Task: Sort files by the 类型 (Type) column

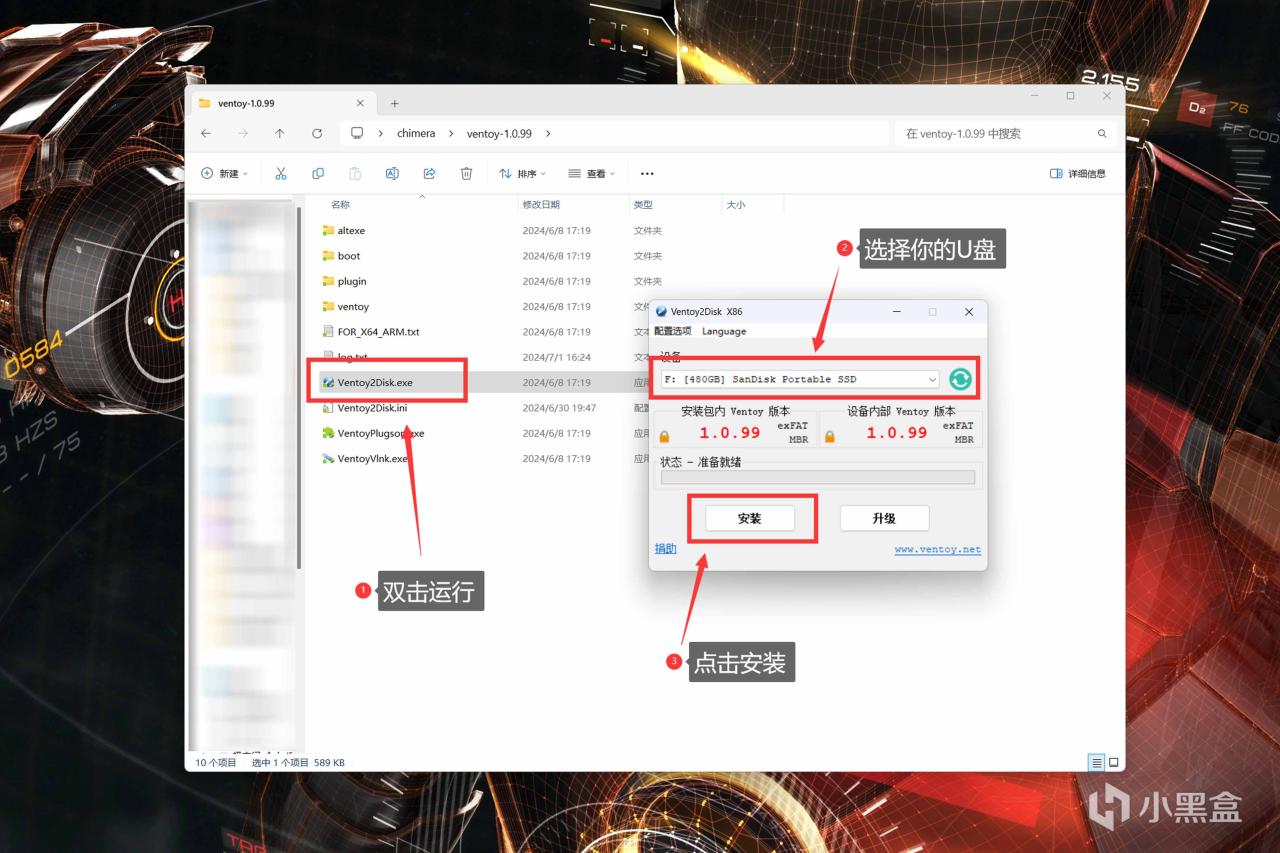Action: tap(643, 204)
